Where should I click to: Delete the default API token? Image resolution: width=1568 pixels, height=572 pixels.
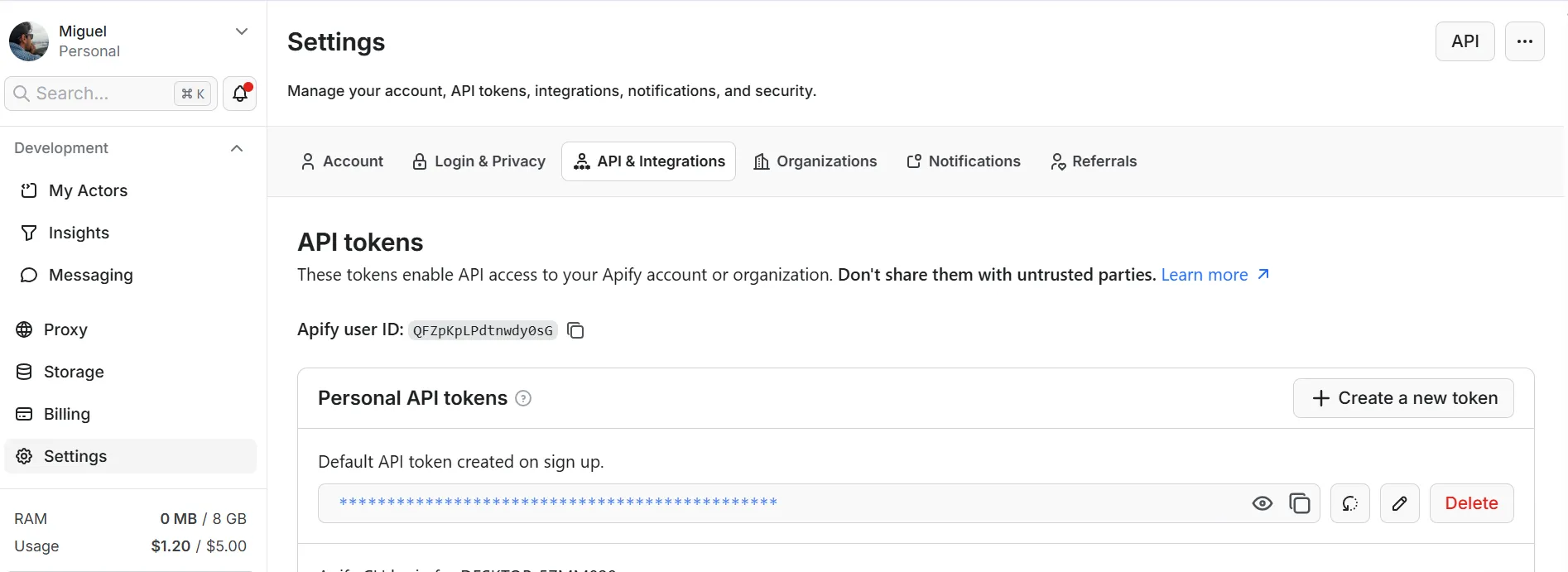tap(1471, 503)
